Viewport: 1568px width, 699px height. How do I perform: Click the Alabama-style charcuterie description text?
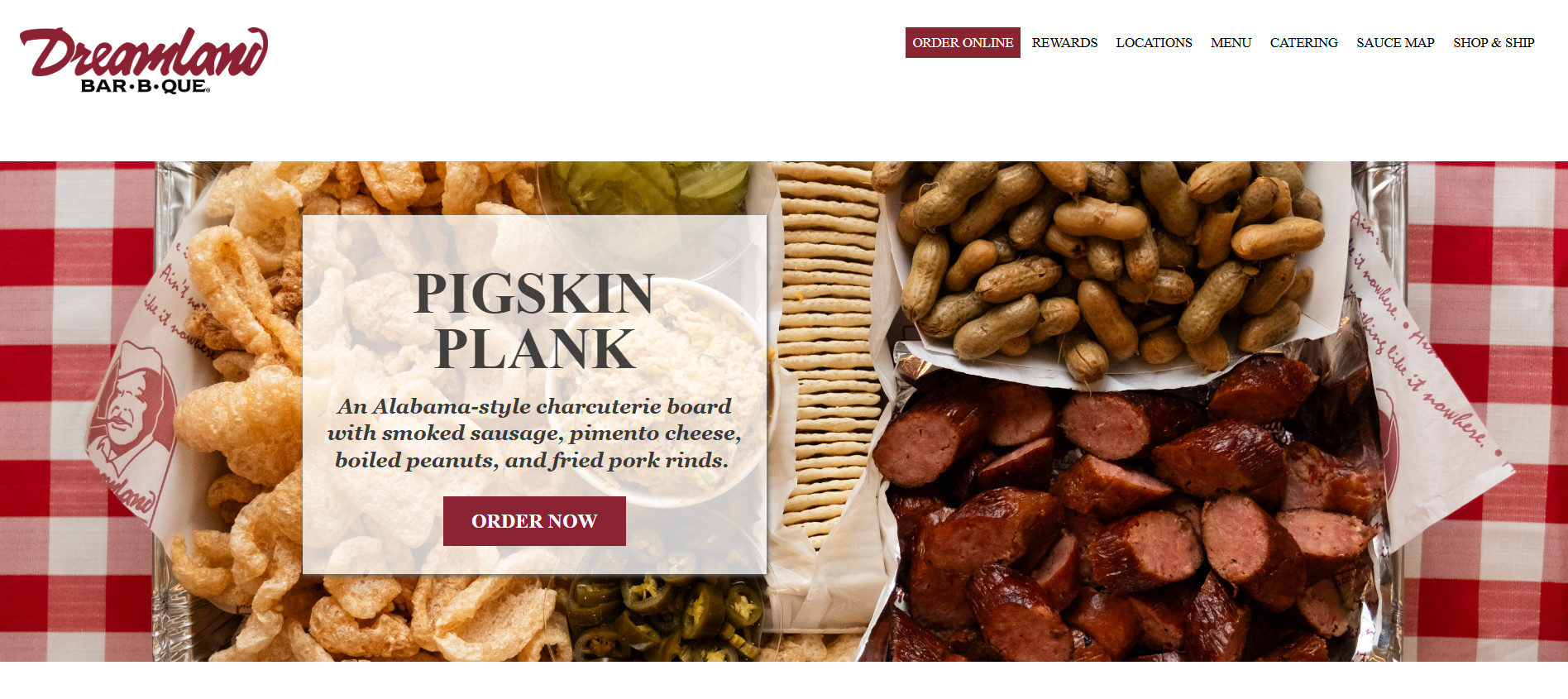(x=533, y=433)
